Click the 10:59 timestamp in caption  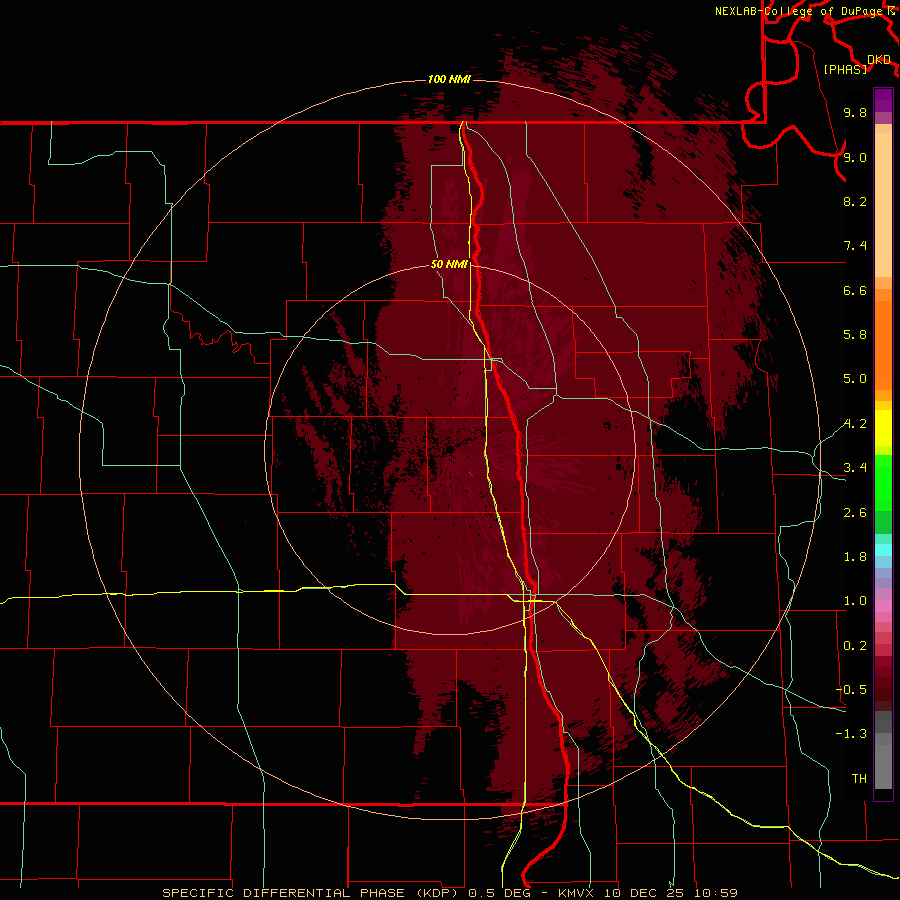point(716,893)
